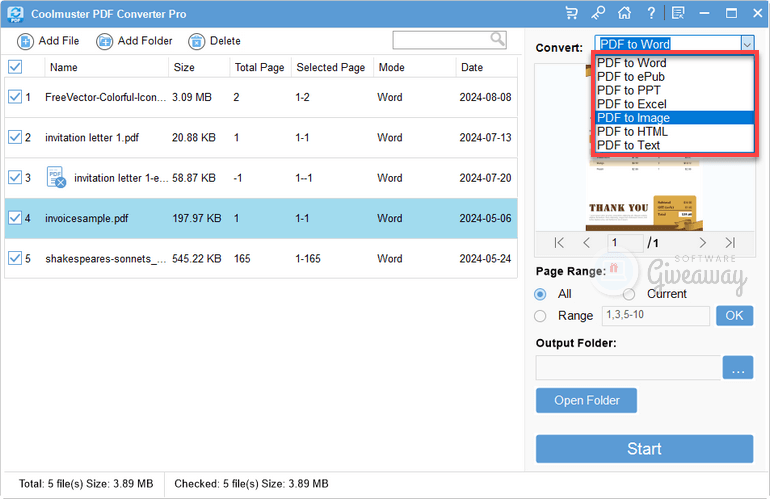Uncheck the FreeVector-Colorful-Icon file checkbox
This screenshot has width=770, height=499.
(15, 97)
